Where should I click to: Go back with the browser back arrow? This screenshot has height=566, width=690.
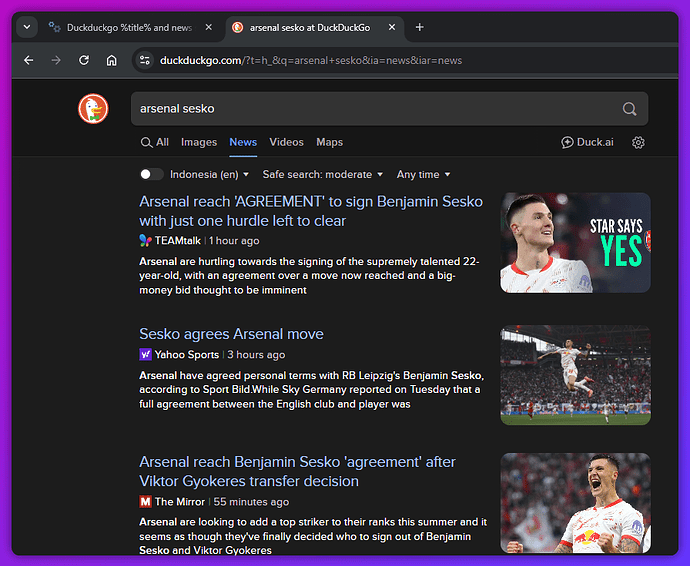(x=29, y=60)
